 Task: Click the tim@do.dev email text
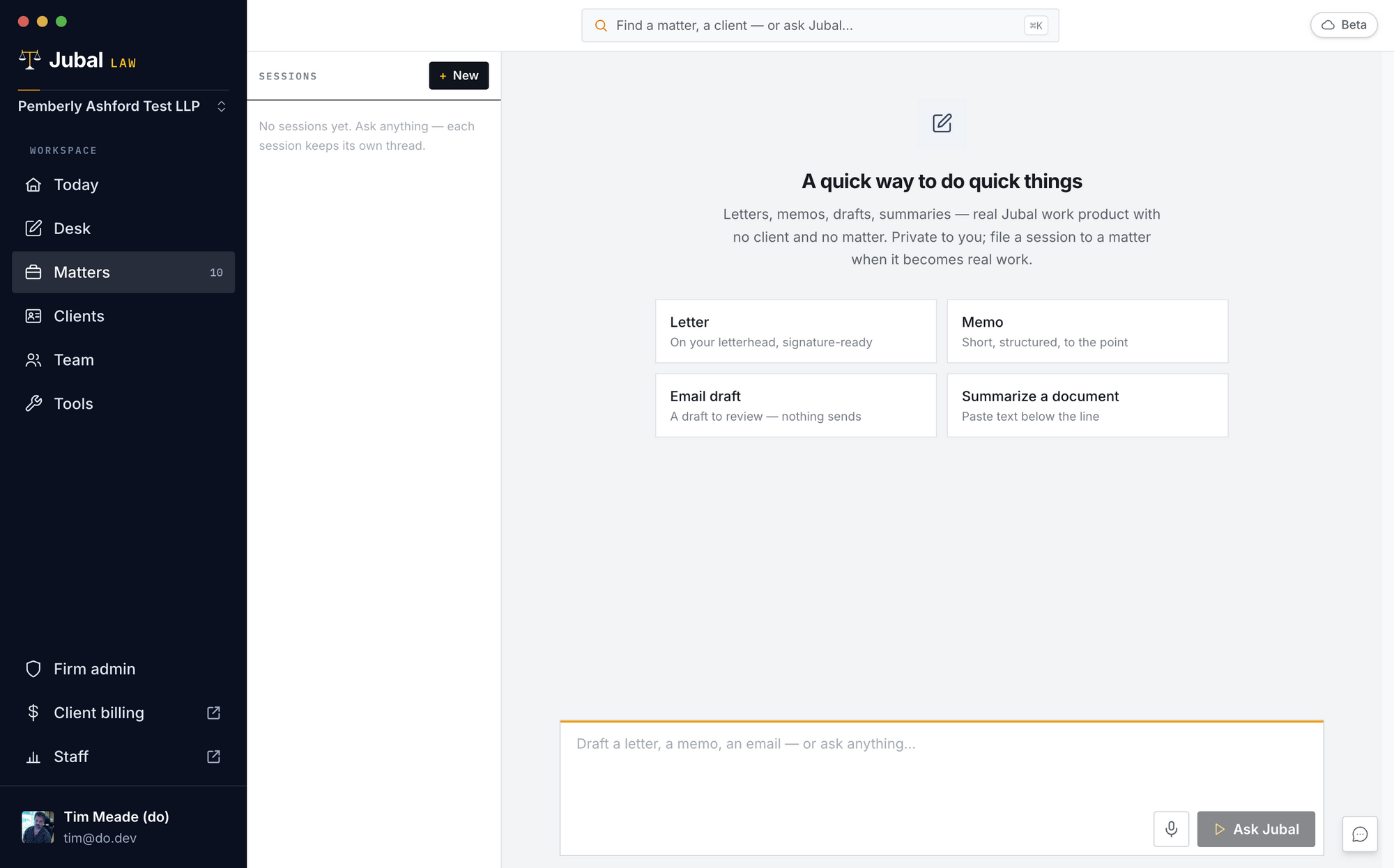pyautogui.click(x=100, y=838)
